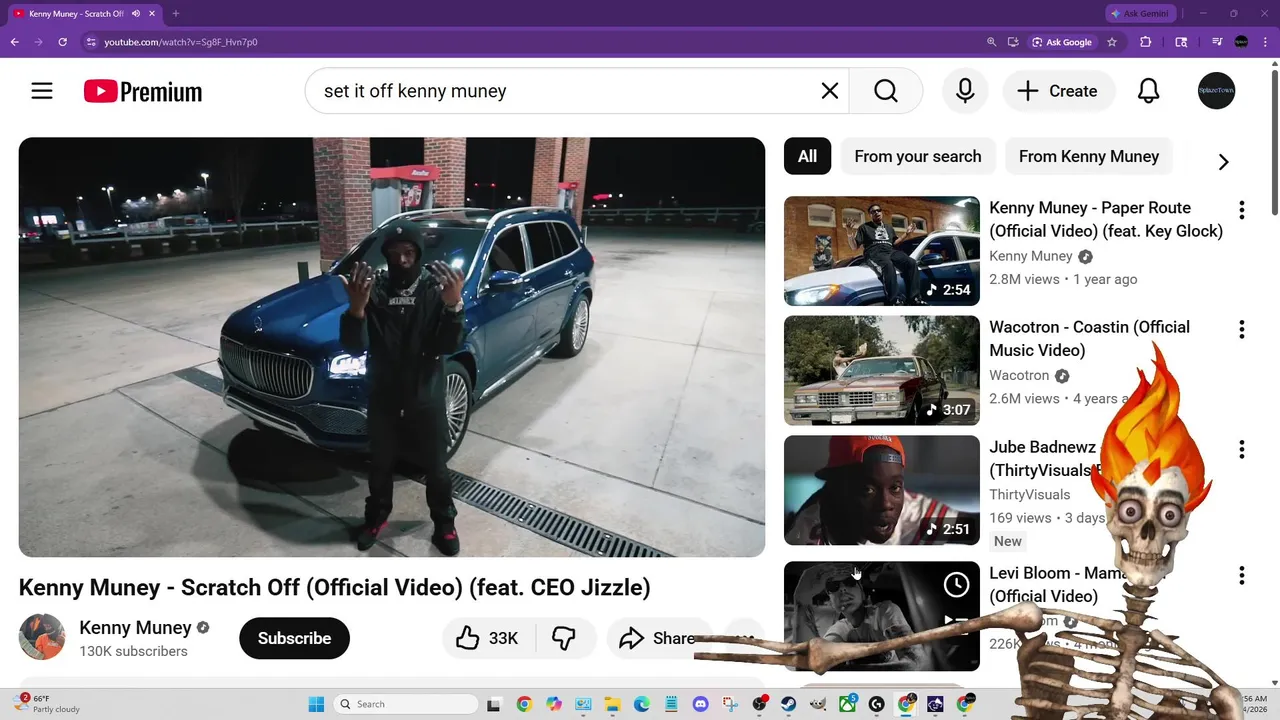The height and width of the screenshot is (720, 1280).
Task: View site information in address bar
Action: coord(91,42)
